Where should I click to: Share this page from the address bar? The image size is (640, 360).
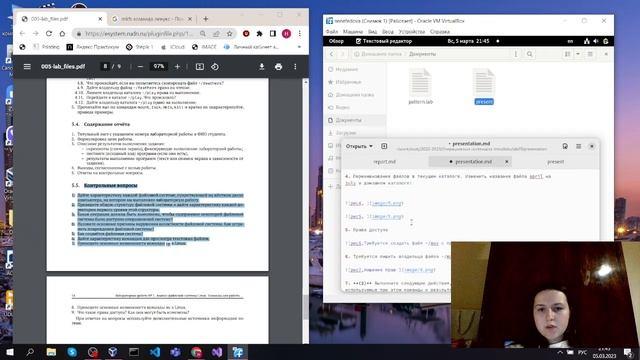pos(216,33)
